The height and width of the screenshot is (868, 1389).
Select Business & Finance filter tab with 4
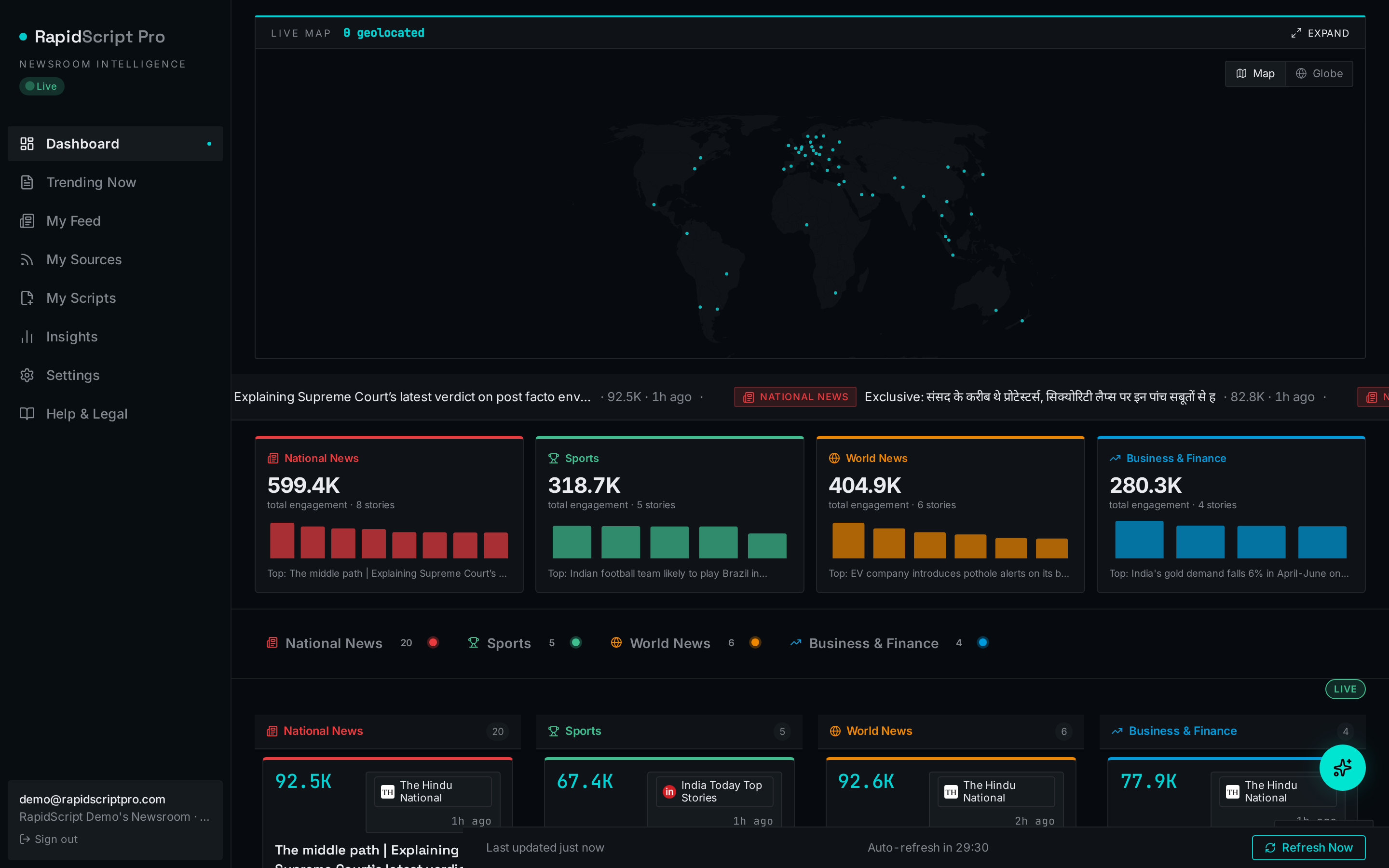pyautogui.click(x=890, y=643)
